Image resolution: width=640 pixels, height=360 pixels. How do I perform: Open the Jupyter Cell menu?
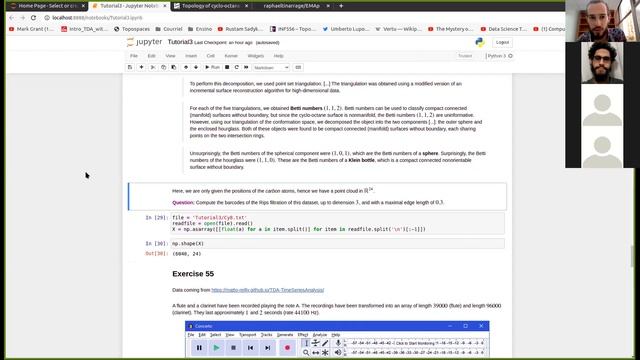coord(210,56)
